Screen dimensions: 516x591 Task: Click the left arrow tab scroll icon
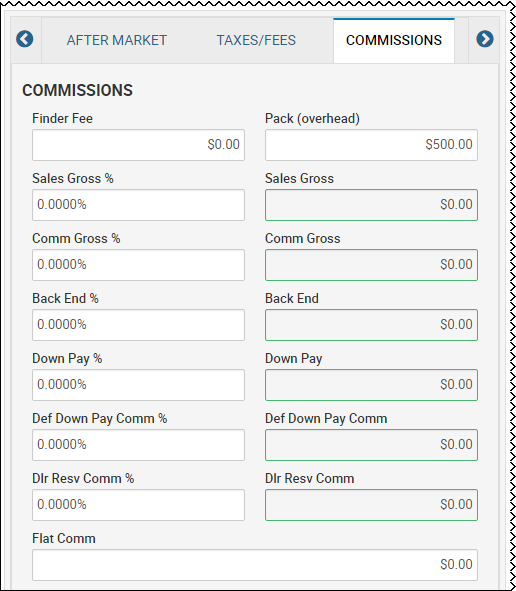[25, 39]
